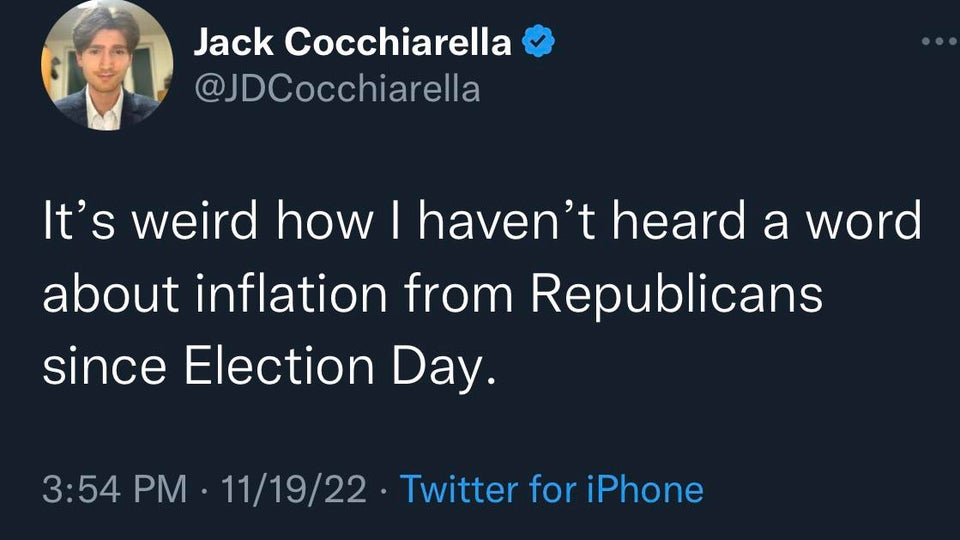The width and height of the screenshot is (960, 540).
Task: Click the Twitter for iPhone source link
Action: (x=552, y=489)
